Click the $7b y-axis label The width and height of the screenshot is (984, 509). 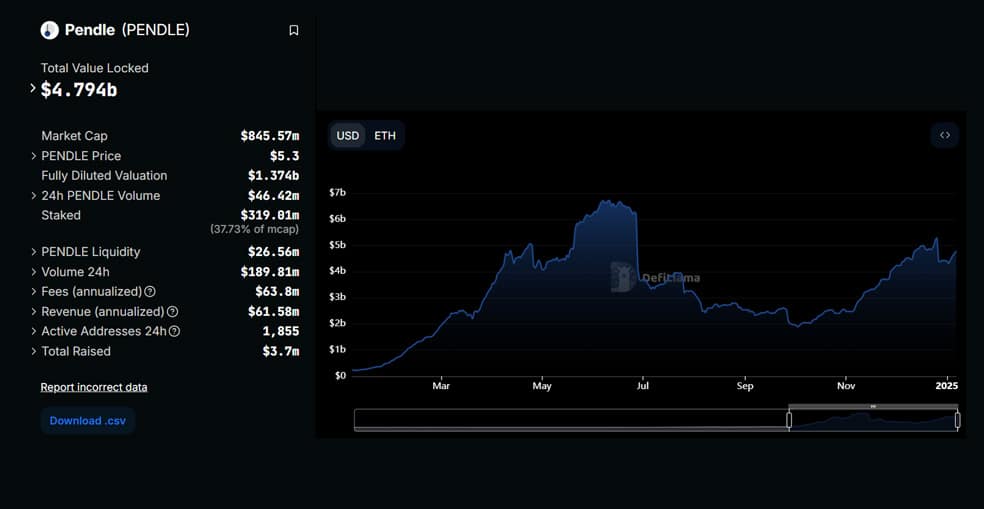337,192
